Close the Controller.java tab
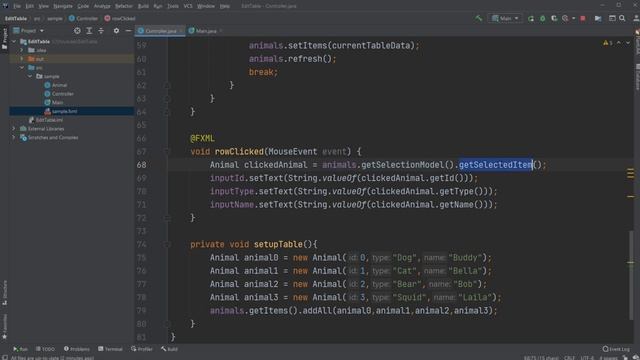 point(181,31)
